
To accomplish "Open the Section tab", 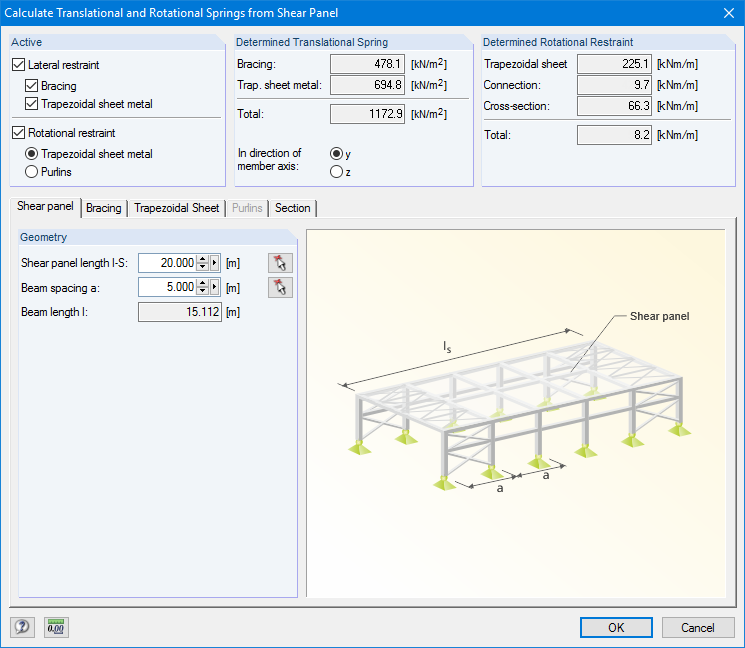I will tap(292, 208).
